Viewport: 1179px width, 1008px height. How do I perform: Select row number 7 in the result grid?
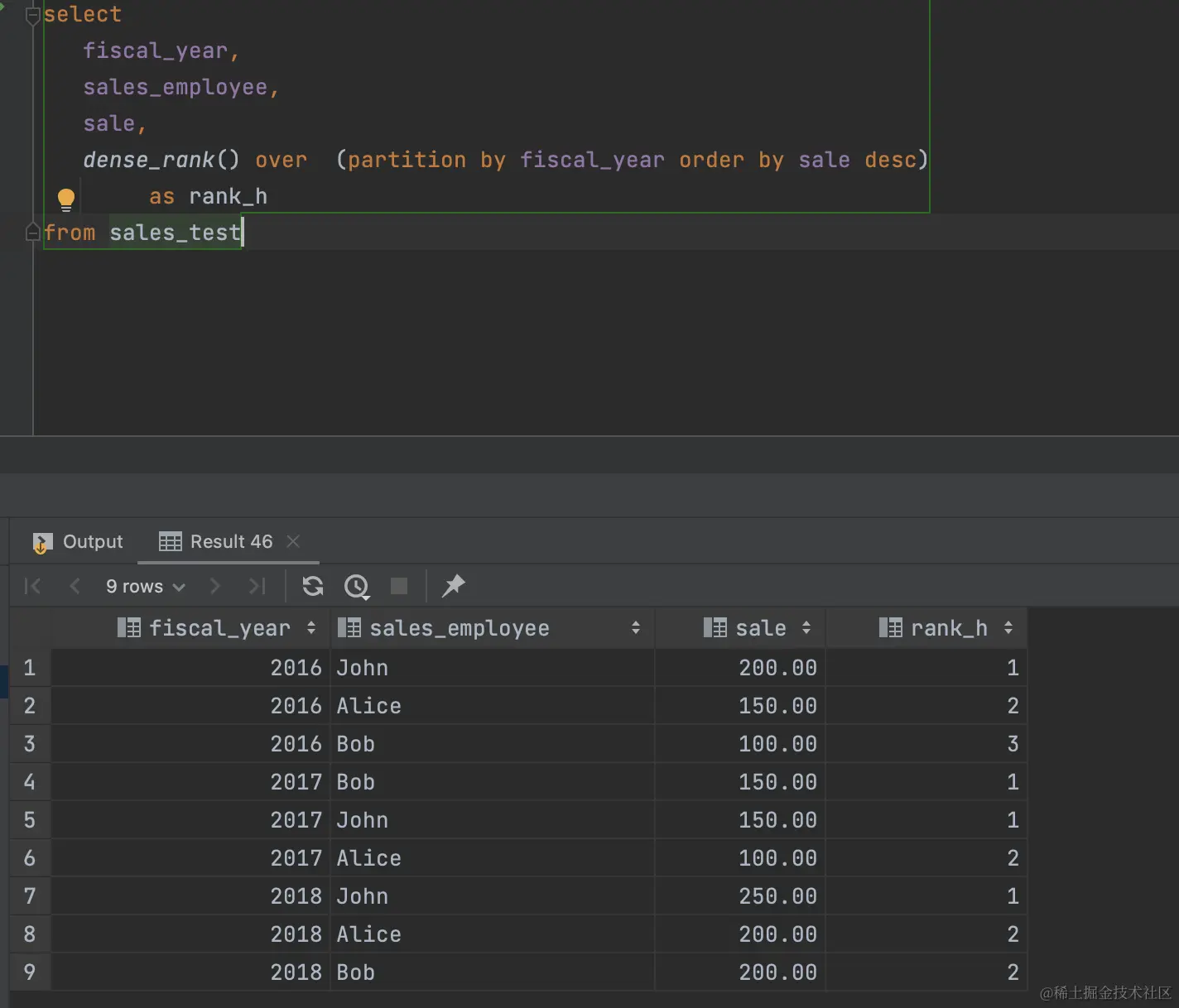[30, 896]
